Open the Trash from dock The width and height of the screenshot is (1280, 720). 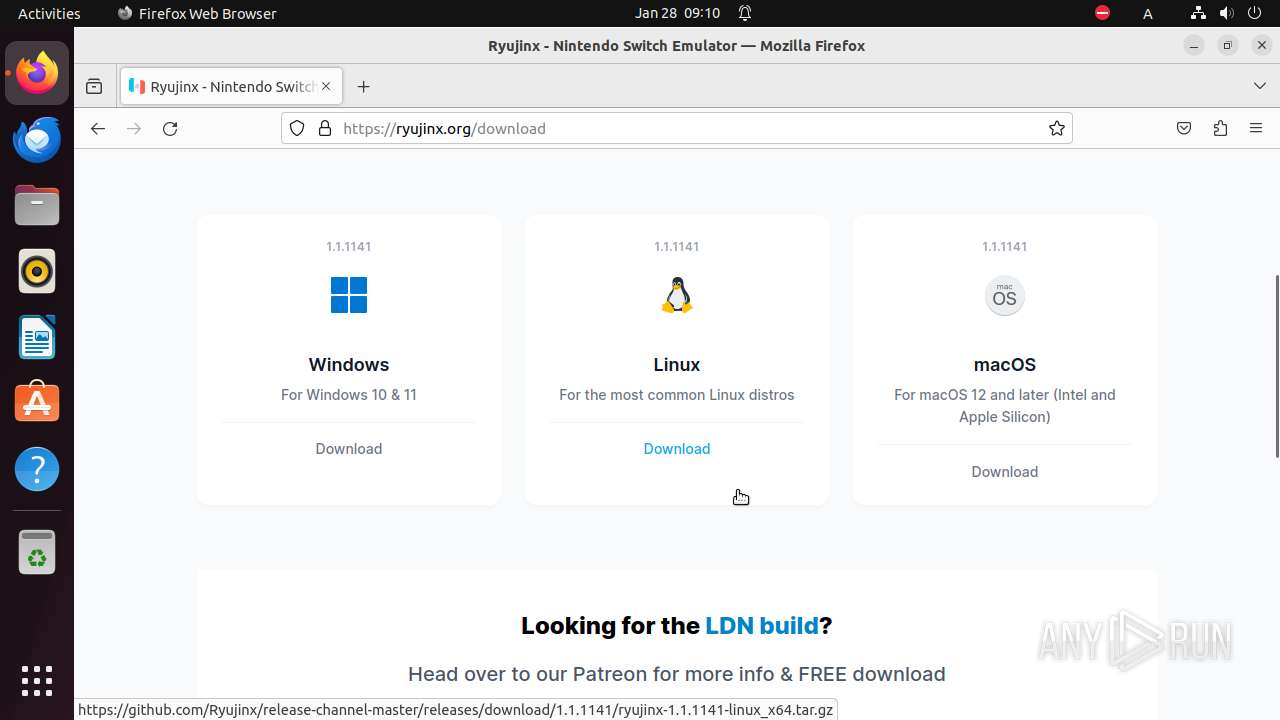[37, 552]
